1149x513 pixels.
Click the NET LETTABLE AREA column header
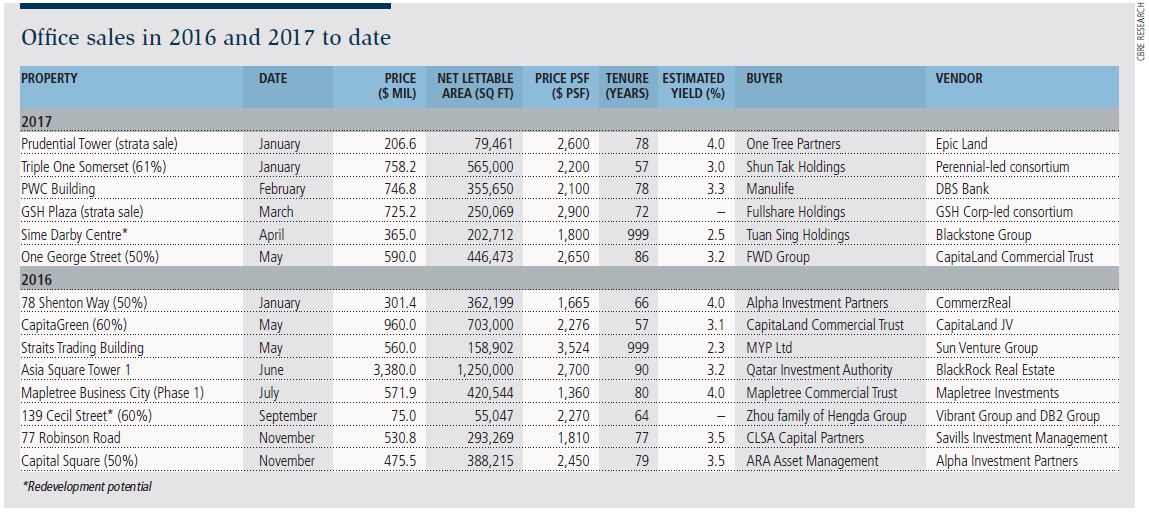476,86
